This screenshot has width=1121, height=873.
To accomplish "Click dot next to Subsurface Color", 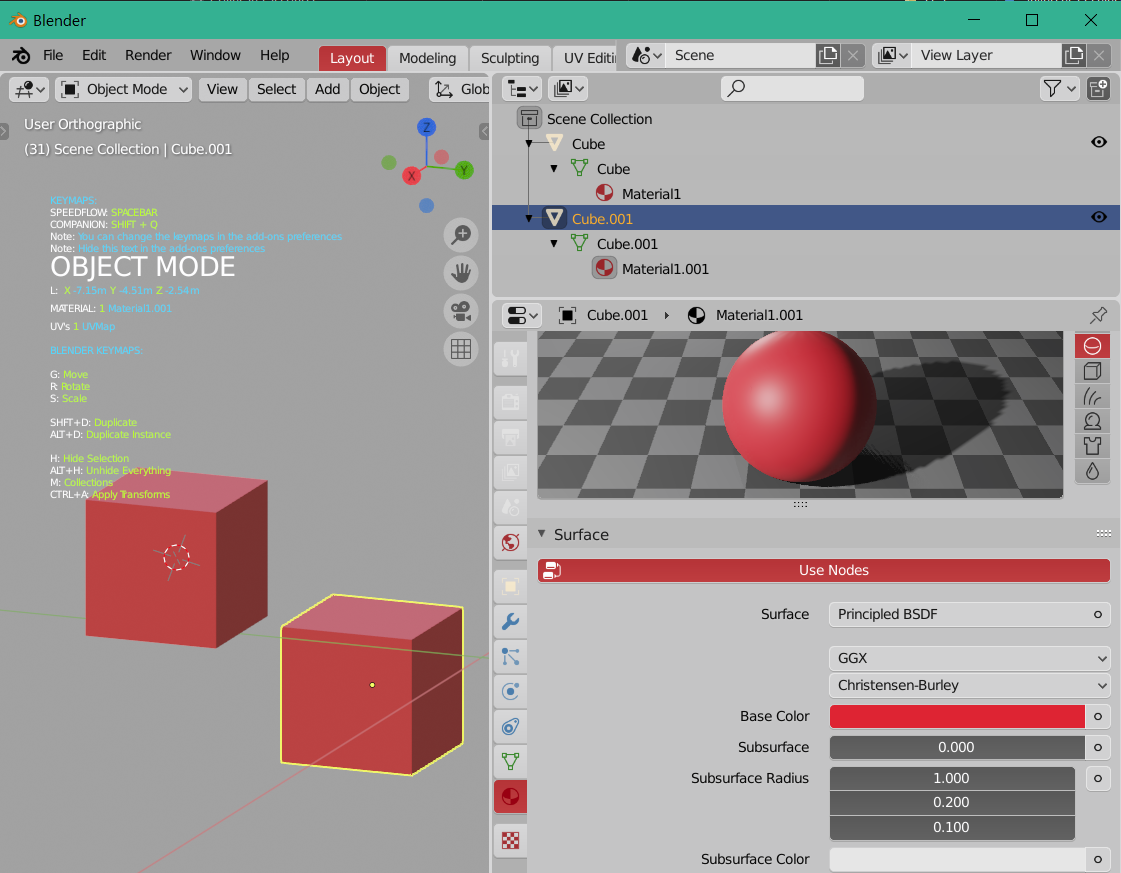I will [x=1097, y=859].
